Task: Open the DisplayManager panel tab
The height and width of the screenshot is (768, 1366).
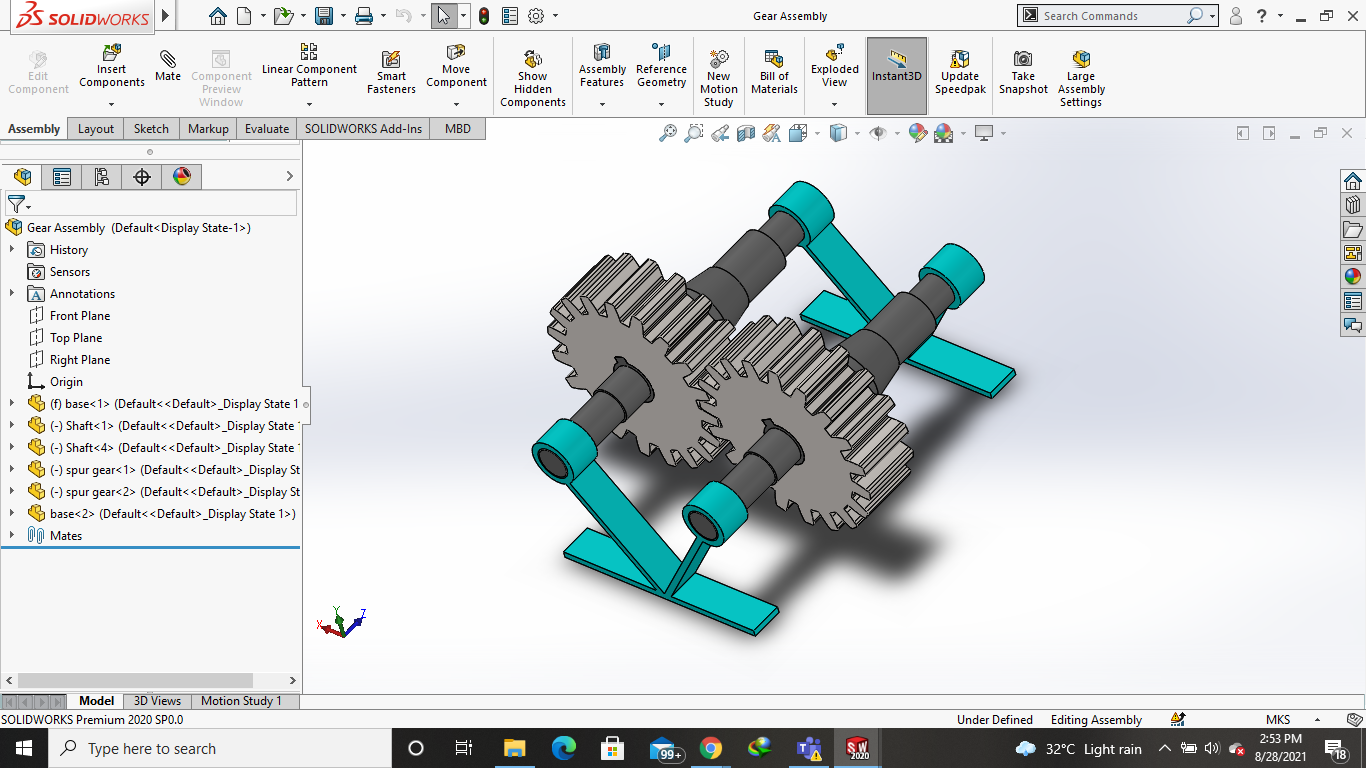Action: pyautogui.click(x=181, y=177)
